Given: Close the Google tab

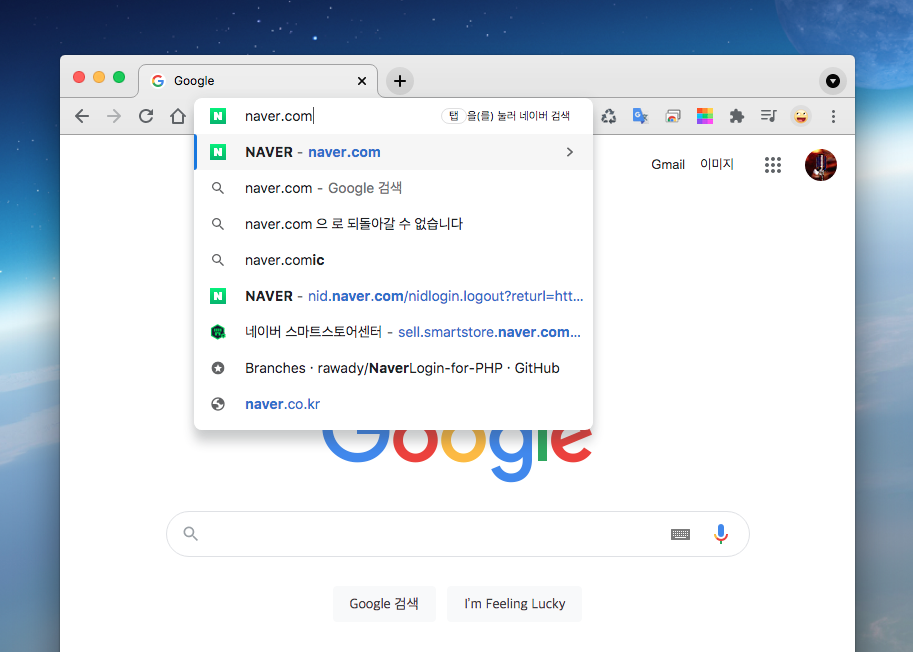Looking at the screenshot, I should point(362,81).
